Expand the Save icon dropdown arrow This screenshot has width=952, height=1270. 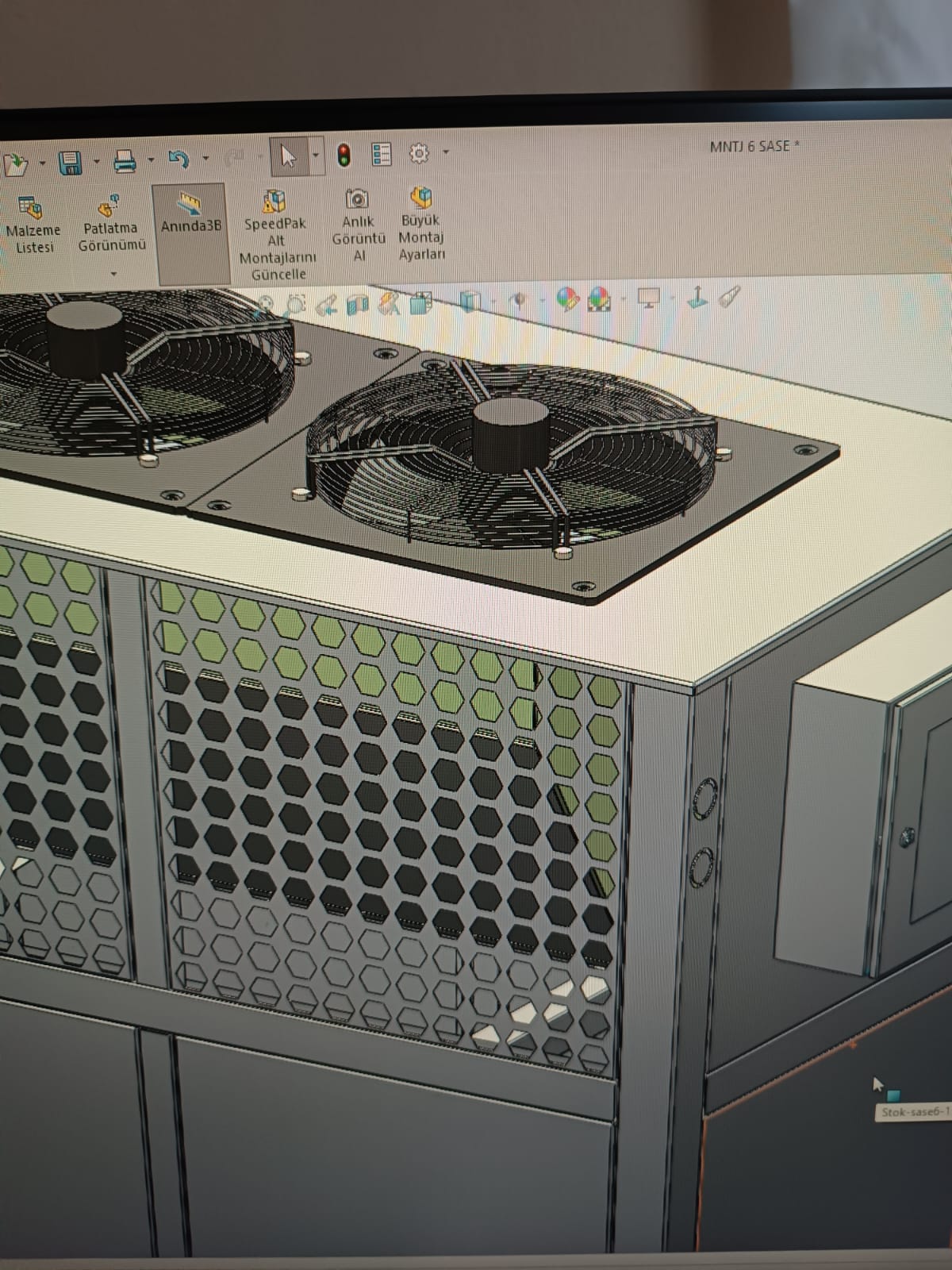click(96, 162)
